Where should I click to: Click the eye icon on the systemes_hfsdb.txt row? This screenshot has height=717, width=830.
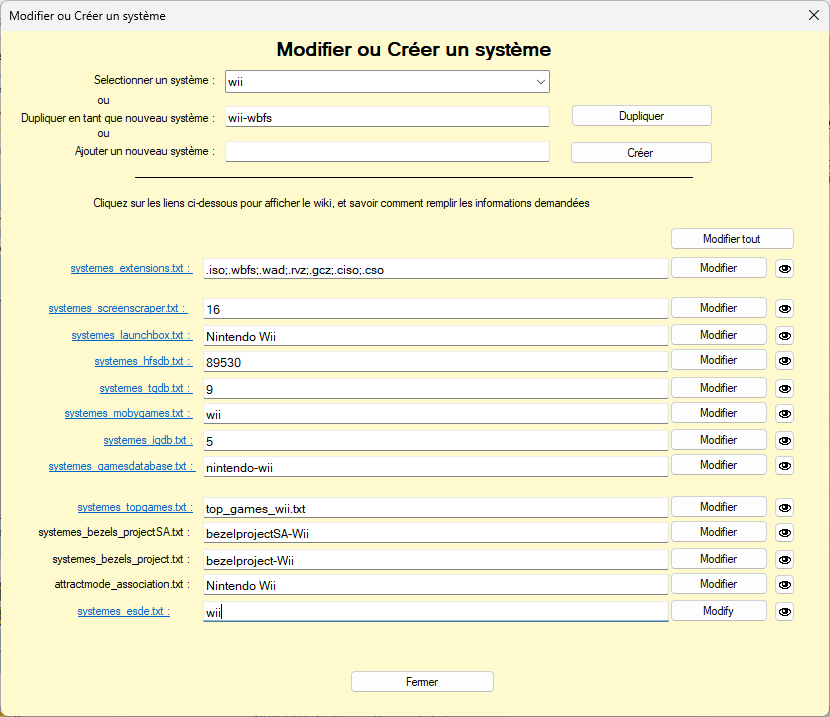[784, 361]
